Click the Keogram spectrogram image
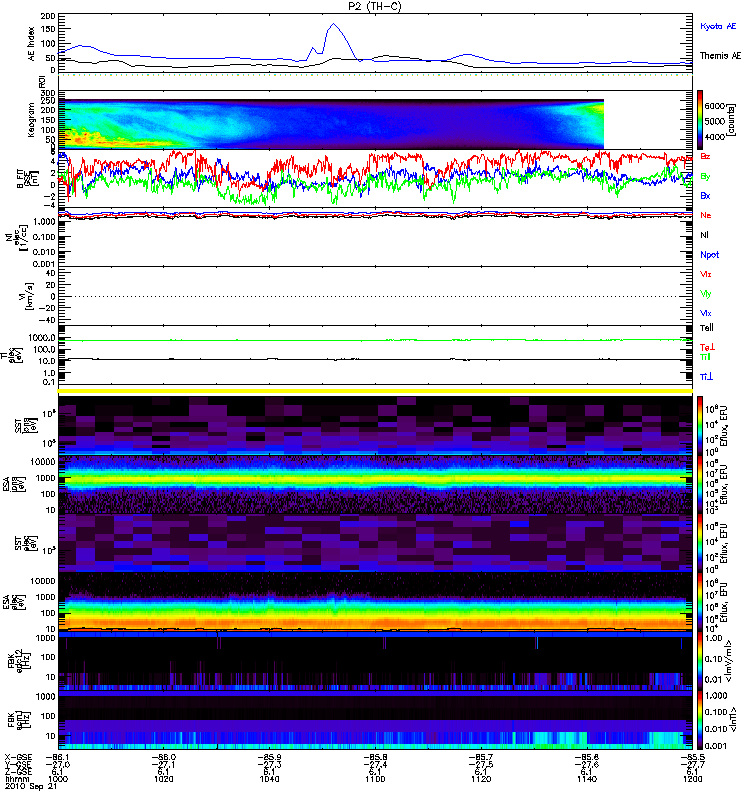 point(331,124)
